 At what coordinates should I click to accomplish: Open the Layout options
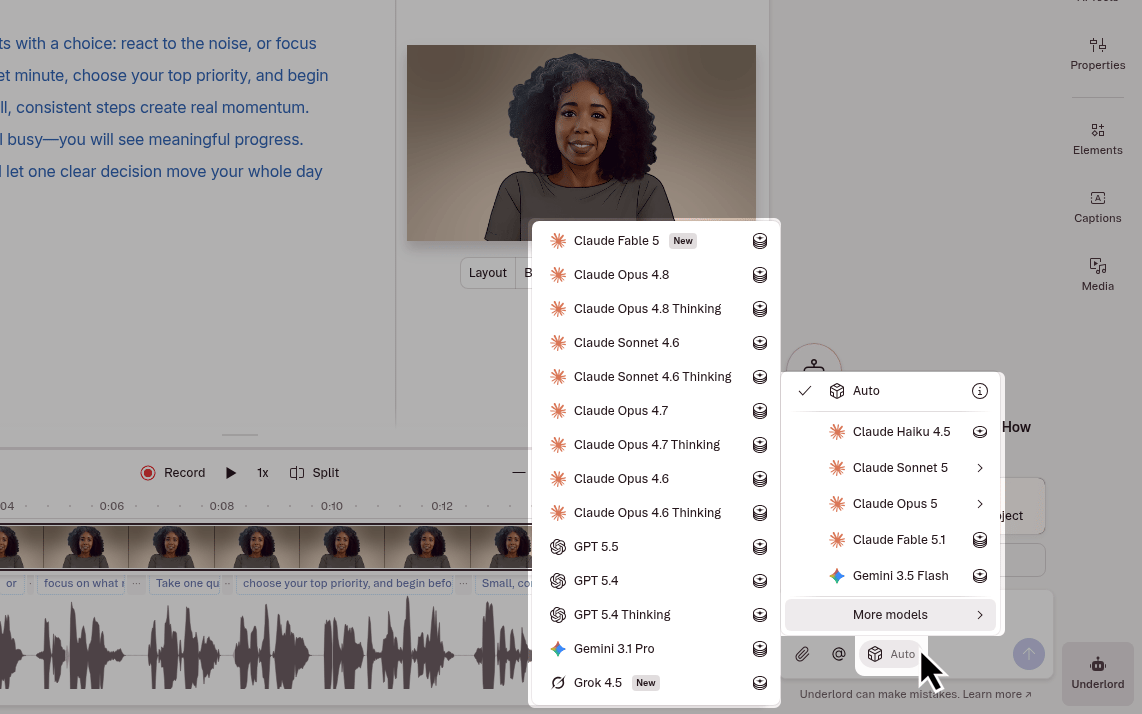pyautogui.click(x=487, y=272)
